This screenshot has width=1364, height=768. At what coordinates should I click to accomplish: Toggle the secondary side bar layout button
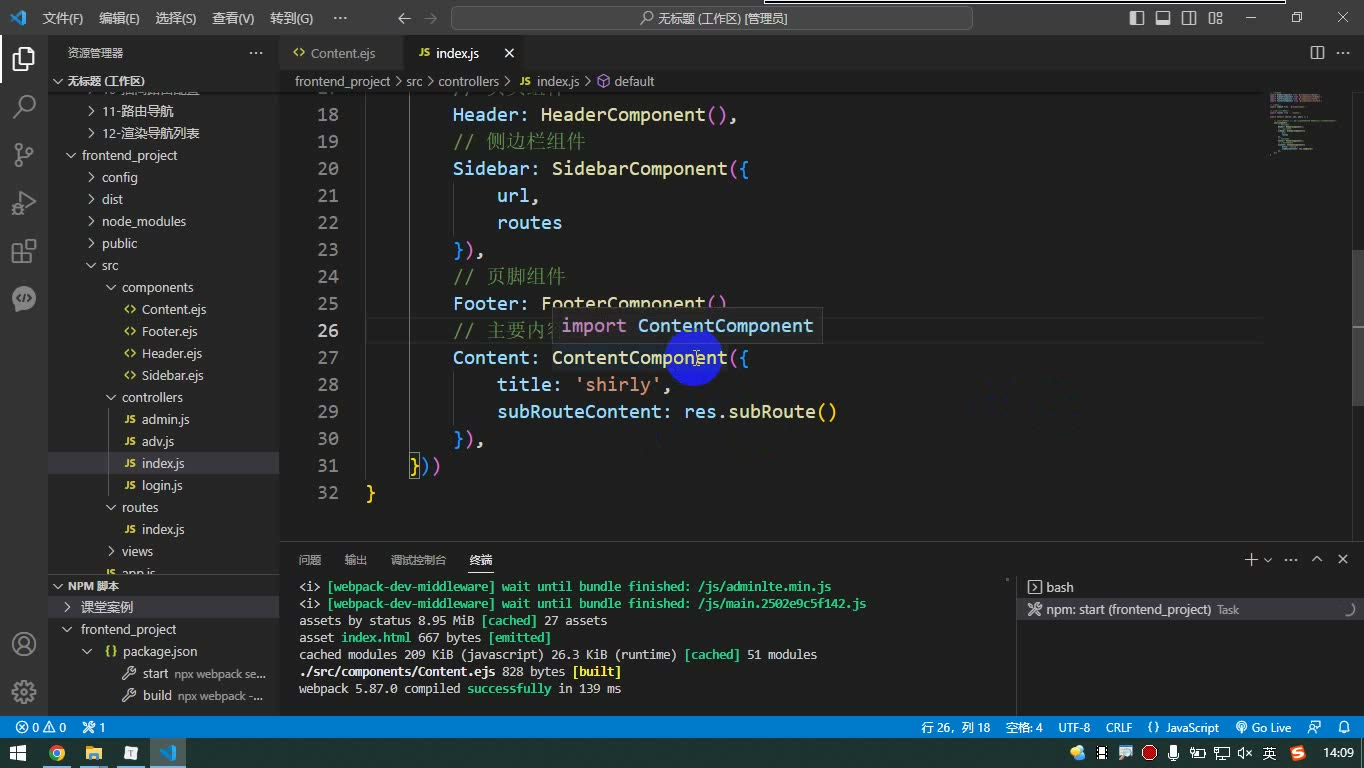(1189, 18)
